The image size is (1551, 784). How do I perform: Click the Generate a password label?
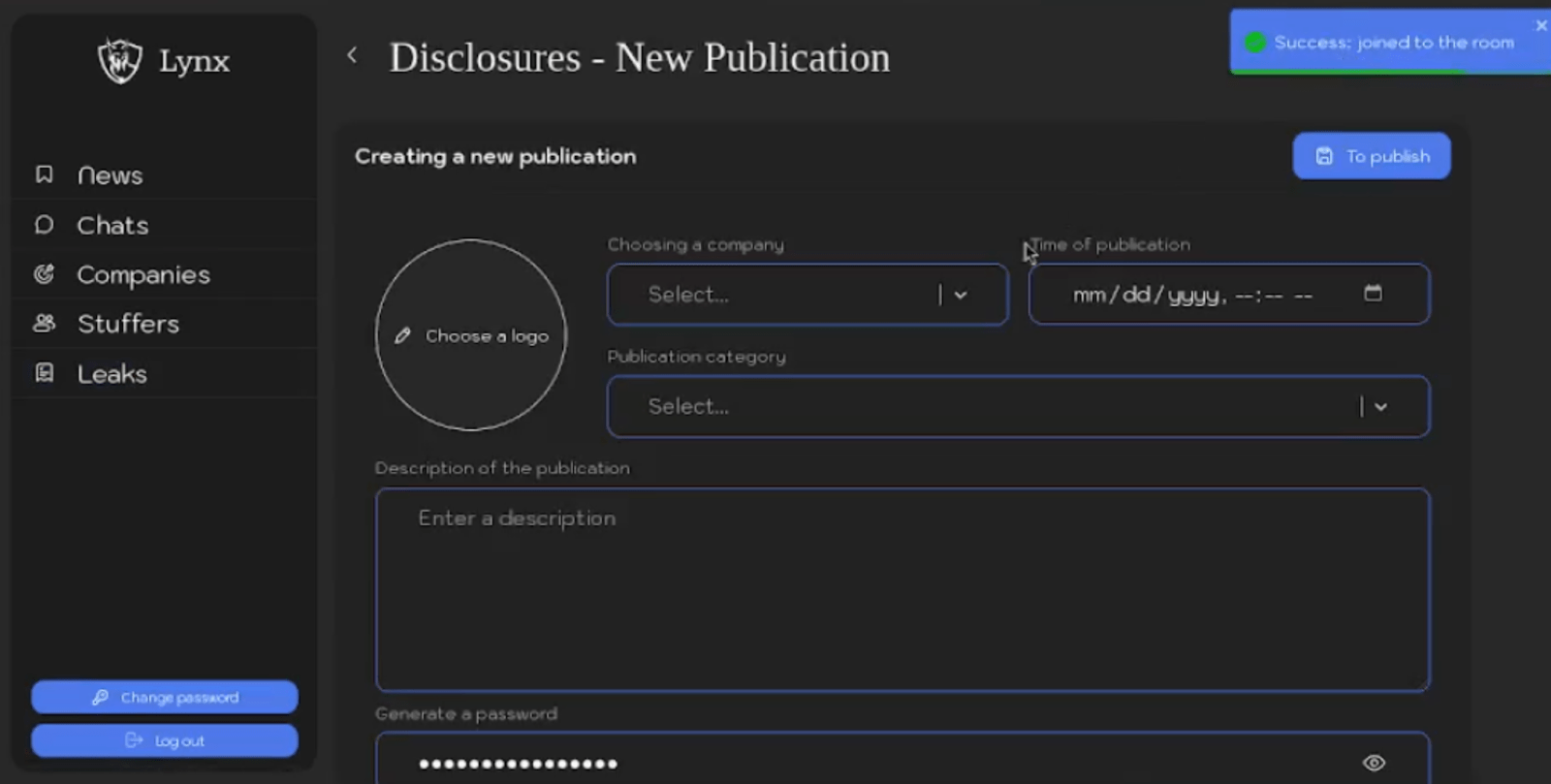coord(466,714)
